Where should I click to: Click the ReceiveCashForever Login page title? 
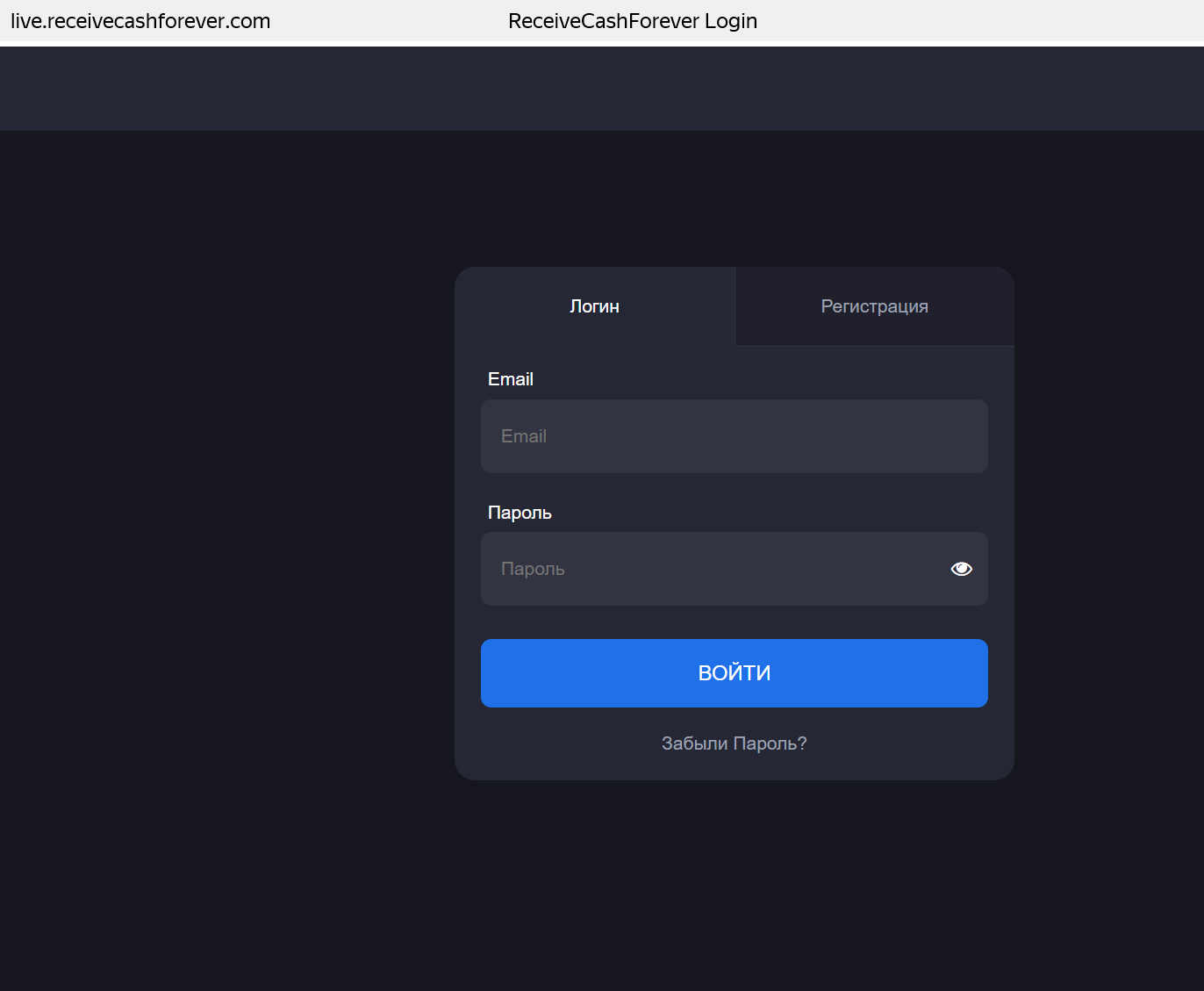point(632,21)
